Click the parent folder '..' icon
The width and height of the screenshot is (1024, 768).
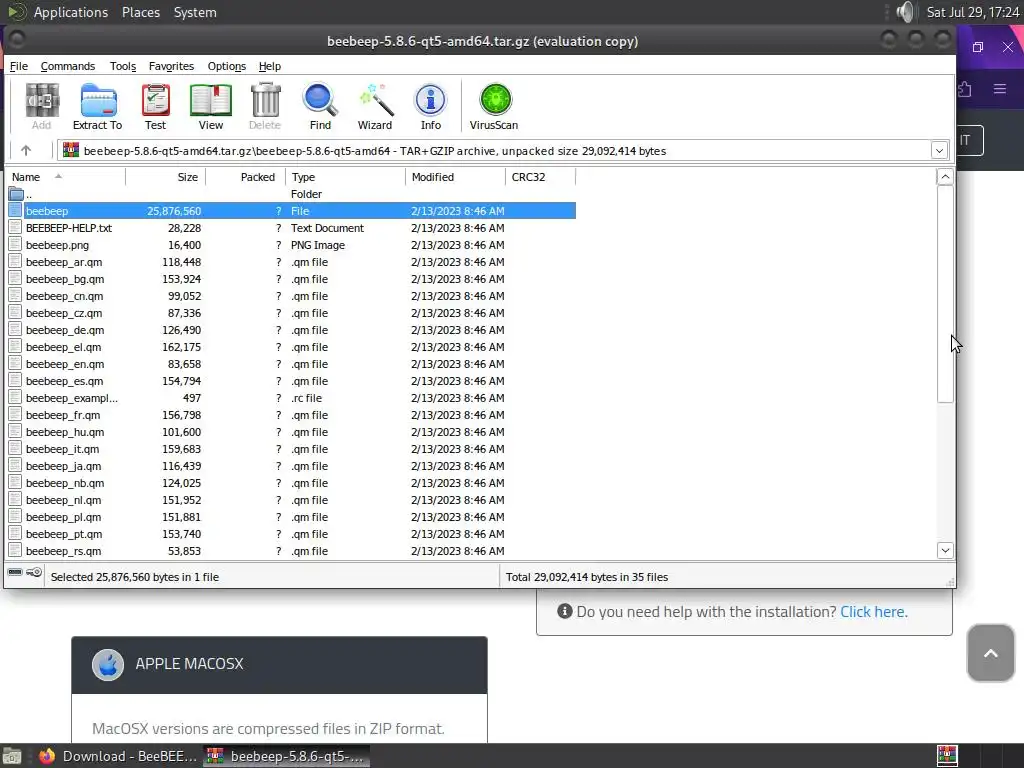[16, 194]
